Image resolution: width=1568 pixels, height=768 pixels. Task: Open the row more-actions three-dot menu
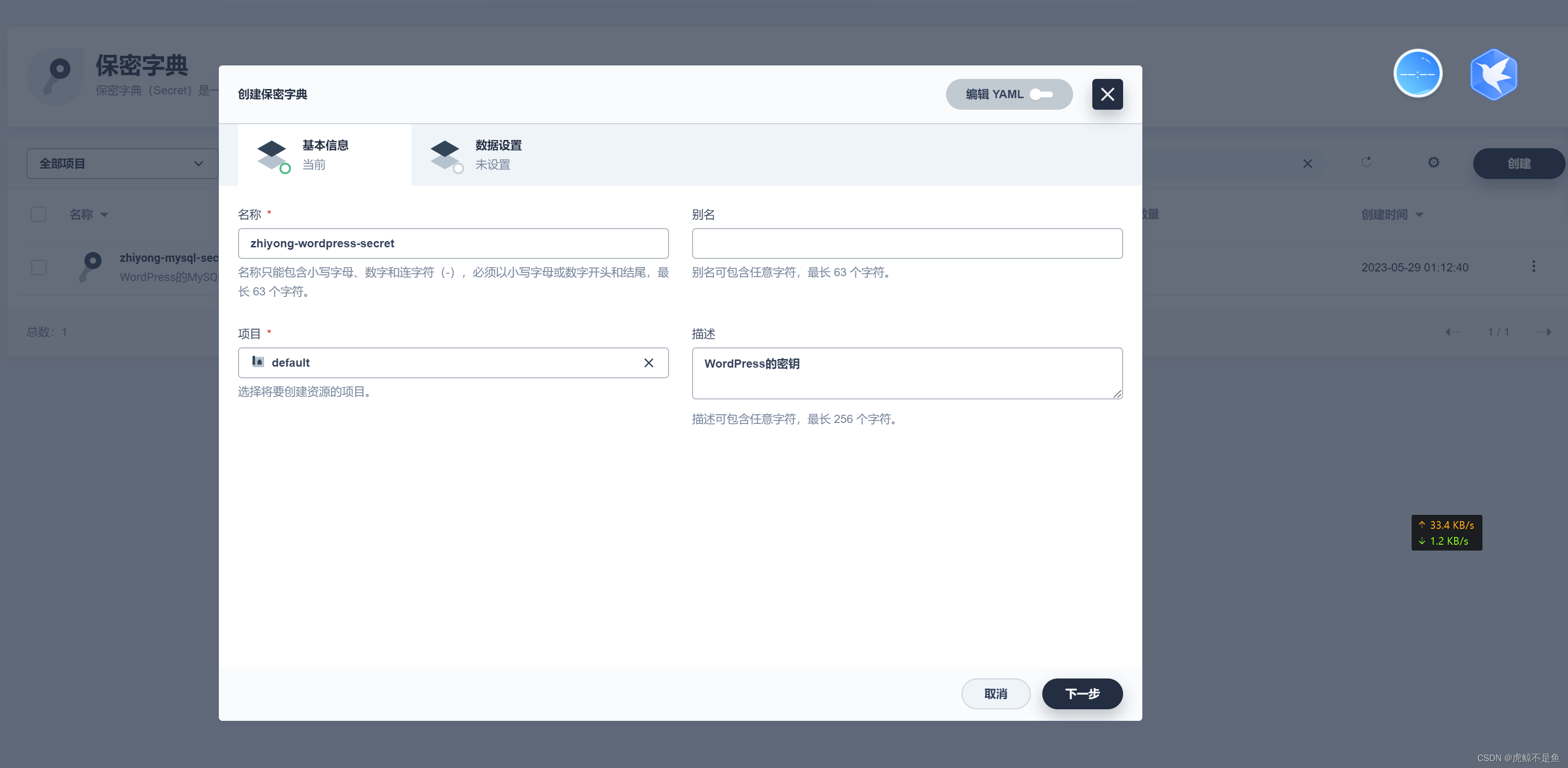[1533, 266]
